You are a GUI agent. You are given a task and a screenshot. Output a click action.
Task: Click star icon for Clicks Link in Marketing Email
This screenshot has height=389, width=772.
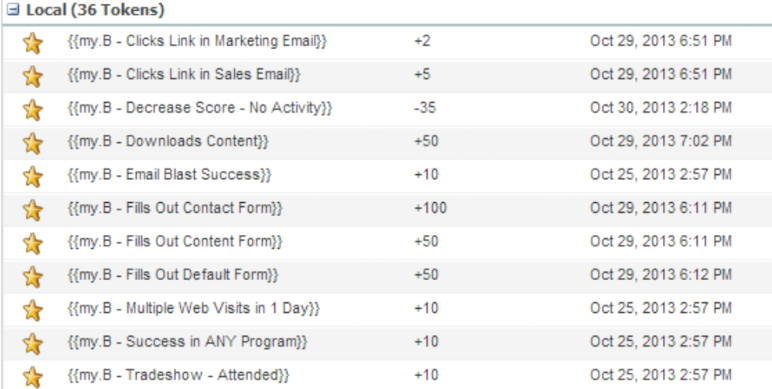coord(32,43)
